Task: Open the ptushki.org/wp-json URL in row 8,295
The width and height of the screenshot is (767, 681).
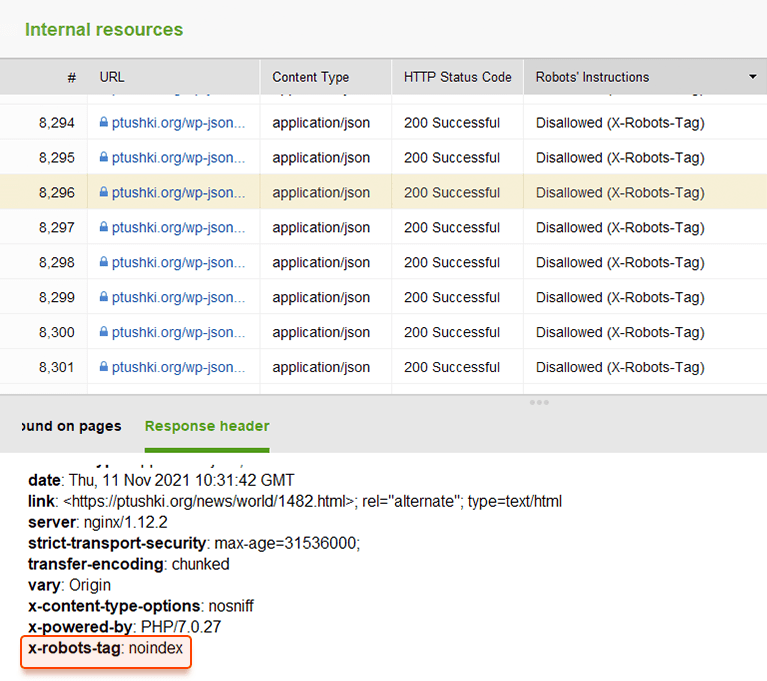Action: click(x=178, y=158)
